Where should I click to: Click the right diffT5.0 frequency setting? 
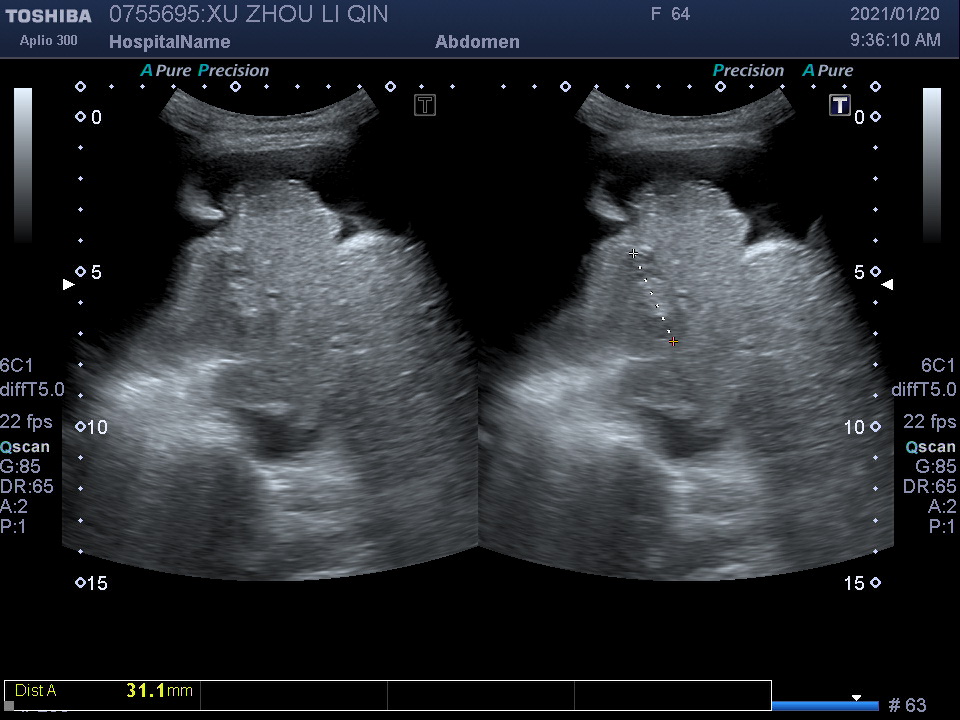pyautogui.click(x=924, y=389)
